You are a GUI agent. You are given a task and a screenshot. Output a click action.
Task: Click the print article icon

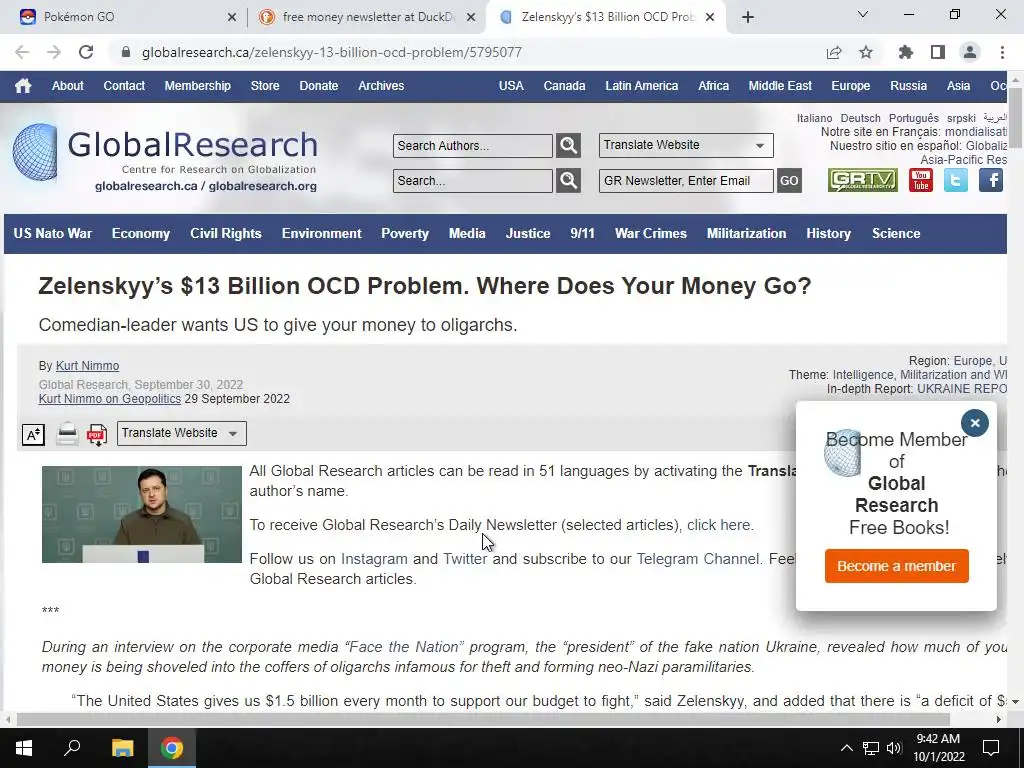[67, 434]
